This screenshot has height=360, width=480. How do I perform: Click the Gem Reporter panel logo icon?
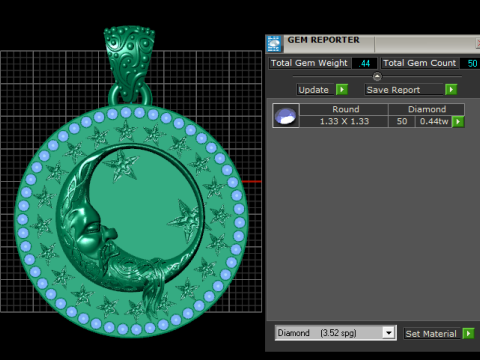(274, 44)
